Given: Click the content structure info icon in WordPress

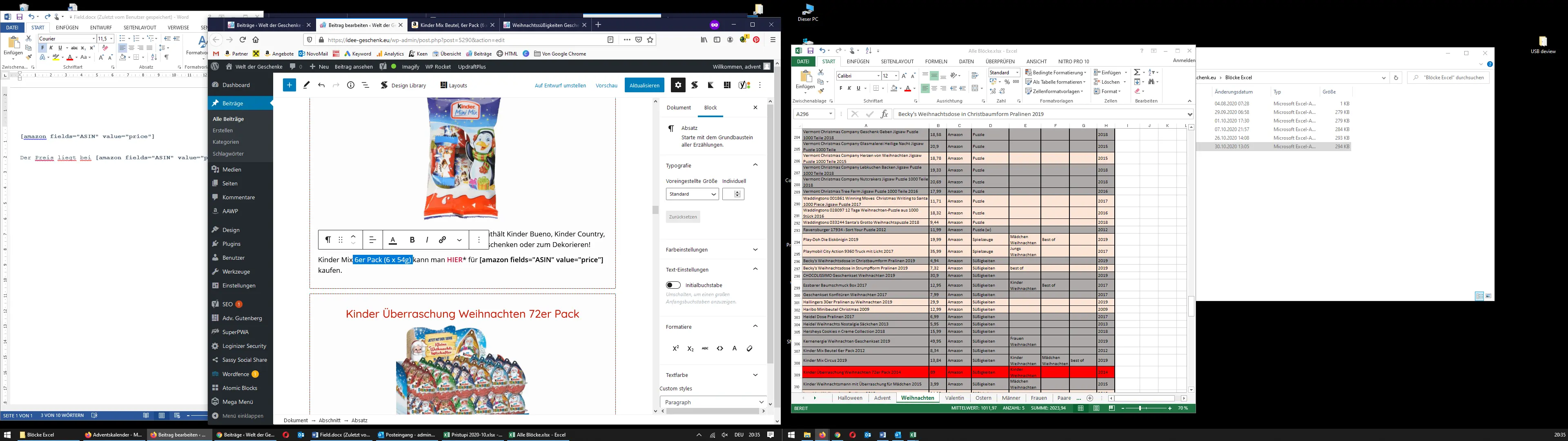Looking at the screenshot, I should tap(351, 85).
